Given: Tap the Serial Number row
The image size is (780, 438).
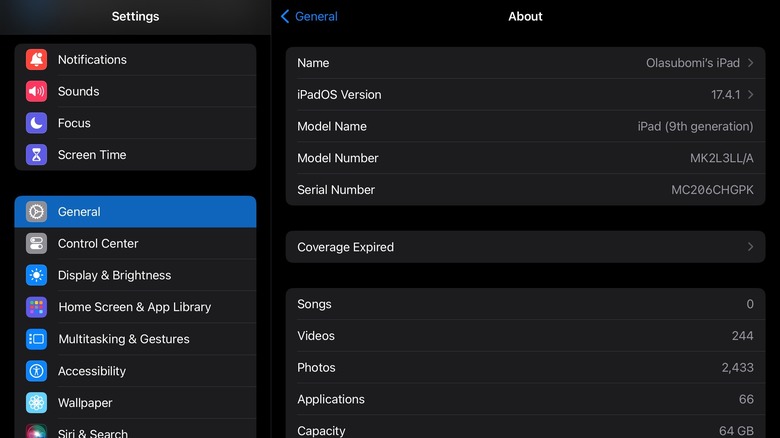Looking at the screenshot, I should point(525,190).
